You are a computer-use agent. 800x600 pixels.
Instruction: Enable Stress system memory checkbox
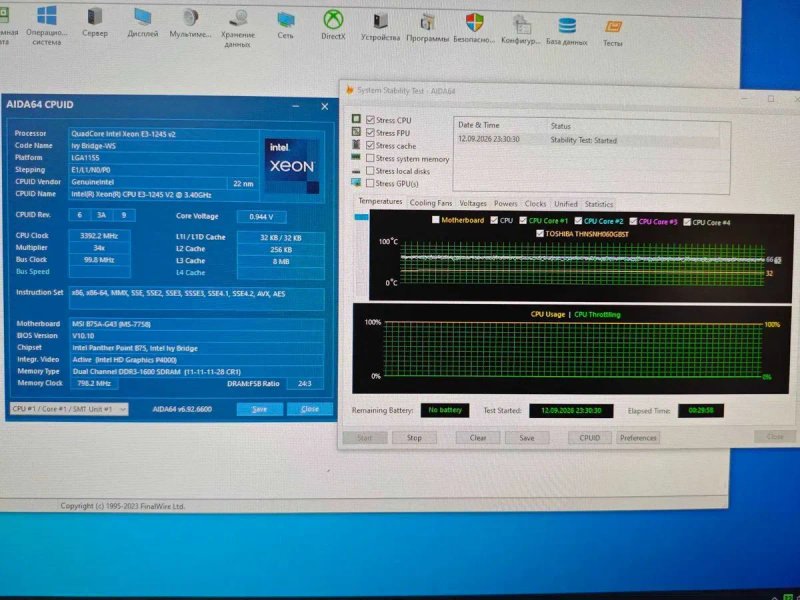(x=370, y=158)
